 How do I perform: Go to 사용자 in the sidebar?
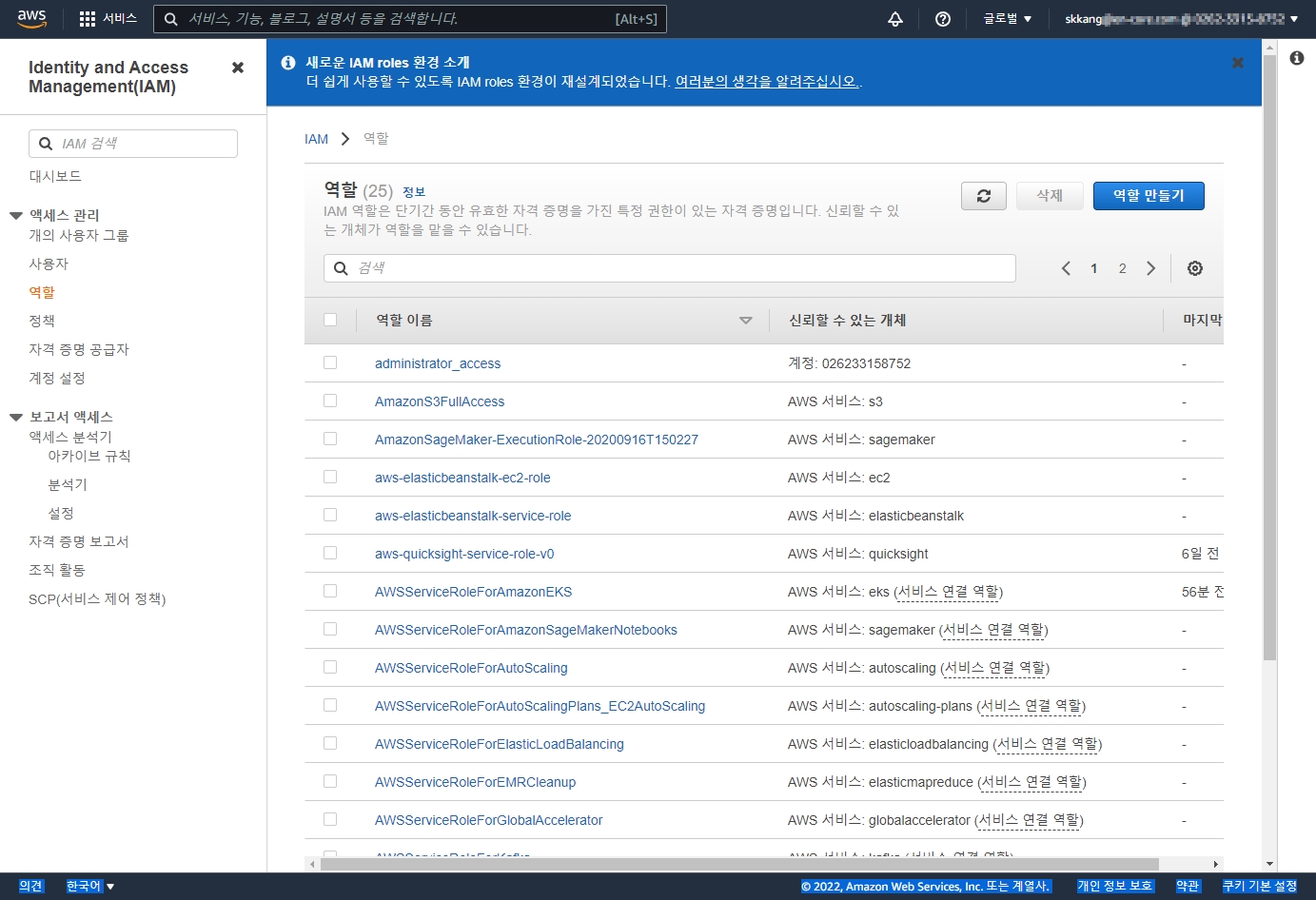point(49,264)
